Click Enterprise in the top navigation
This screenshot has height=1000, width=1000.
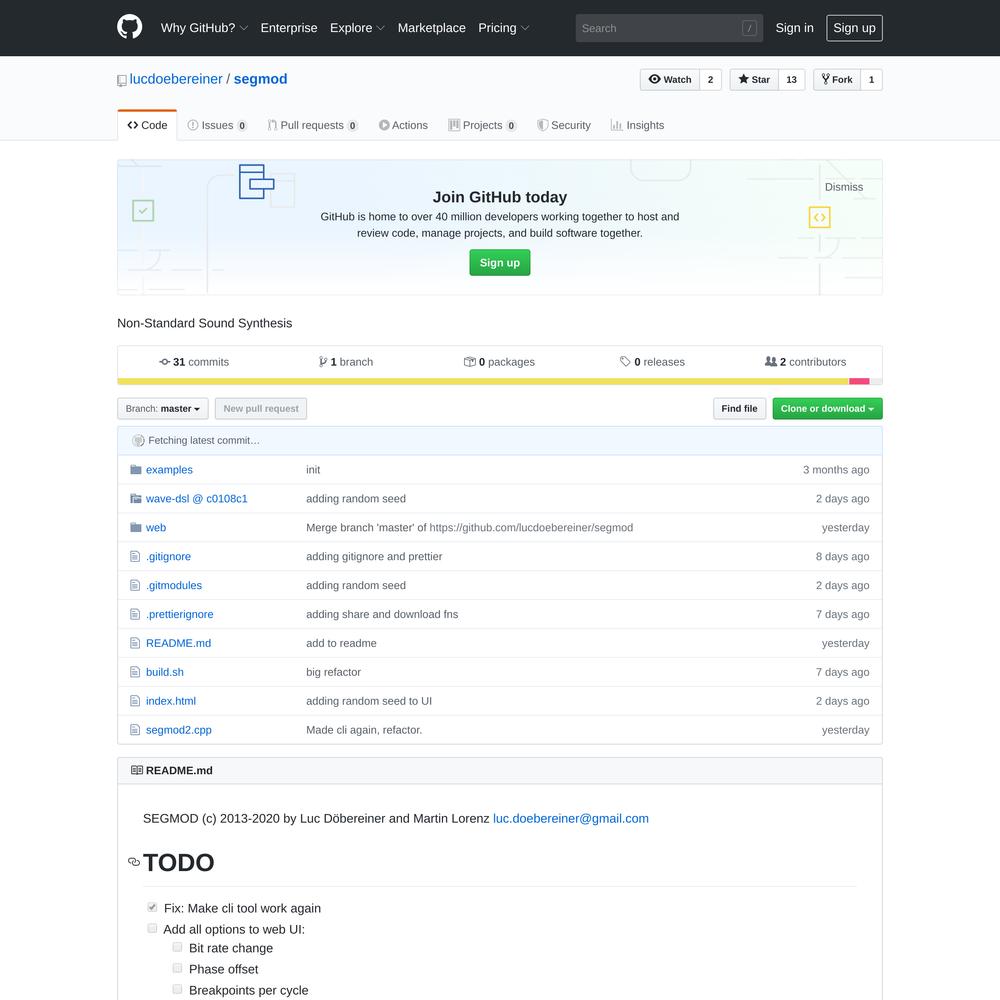pos(289,28)
